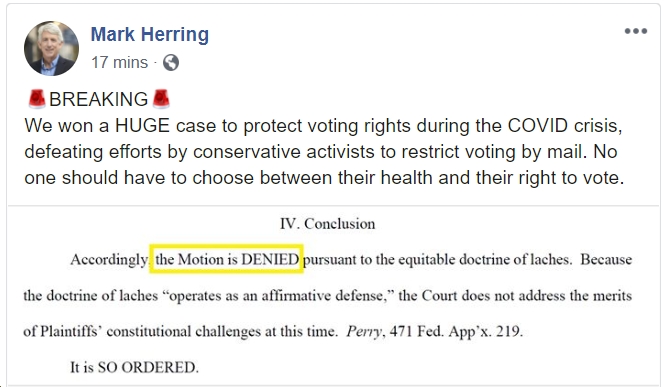Open the three-dots post options menu
Screen dimensions: 672x387
click(x=636, y=31)
